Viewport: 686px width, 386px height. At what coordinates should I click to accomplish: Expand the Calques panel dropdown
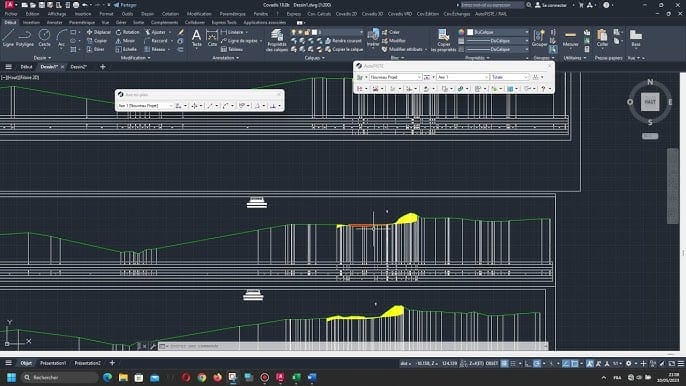(x=315, y=58)
